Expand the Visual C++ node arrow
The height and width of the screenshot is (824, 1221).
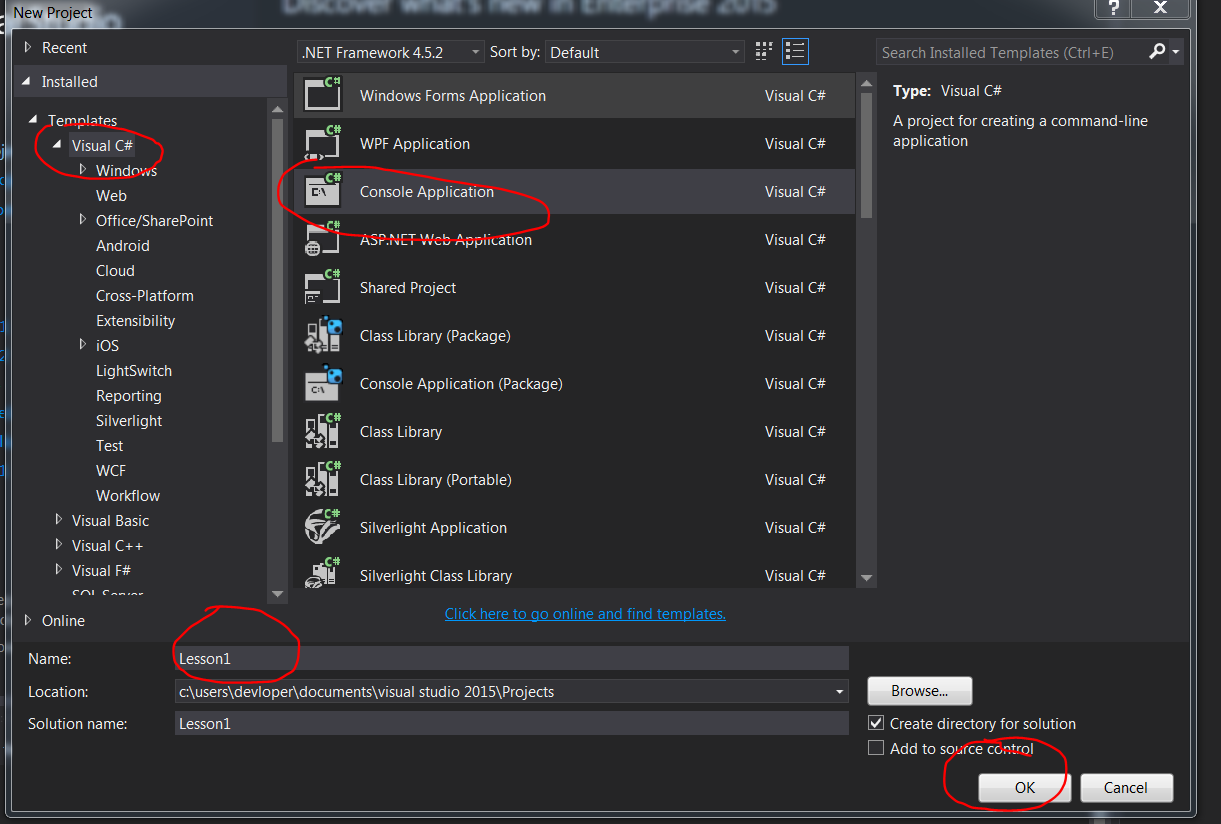point(58,545)
